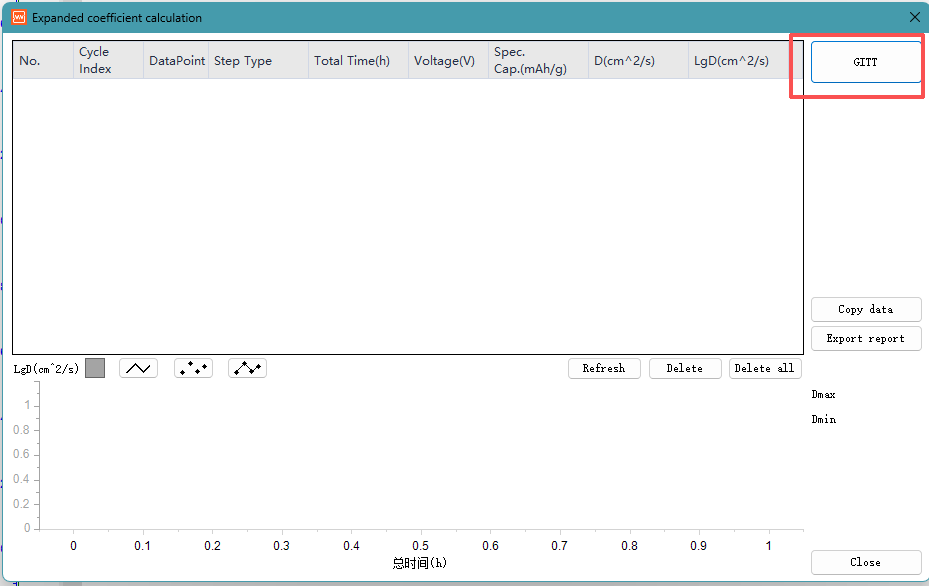This screenshot has width=929, height=586.
Task: Click the GITT button
Action: 865,62
